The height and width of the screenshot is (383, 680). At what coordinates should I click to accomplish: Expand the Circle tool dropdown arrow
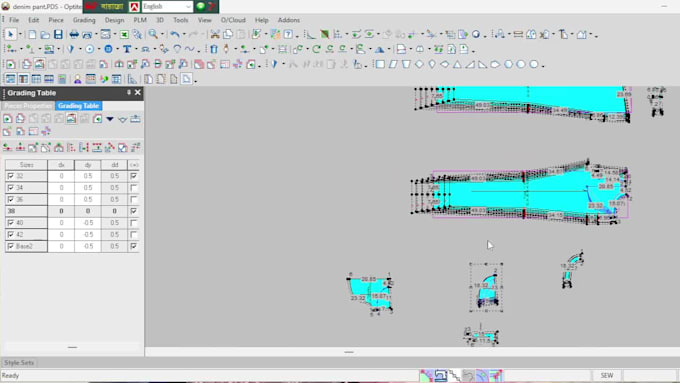tap(98, 49)
